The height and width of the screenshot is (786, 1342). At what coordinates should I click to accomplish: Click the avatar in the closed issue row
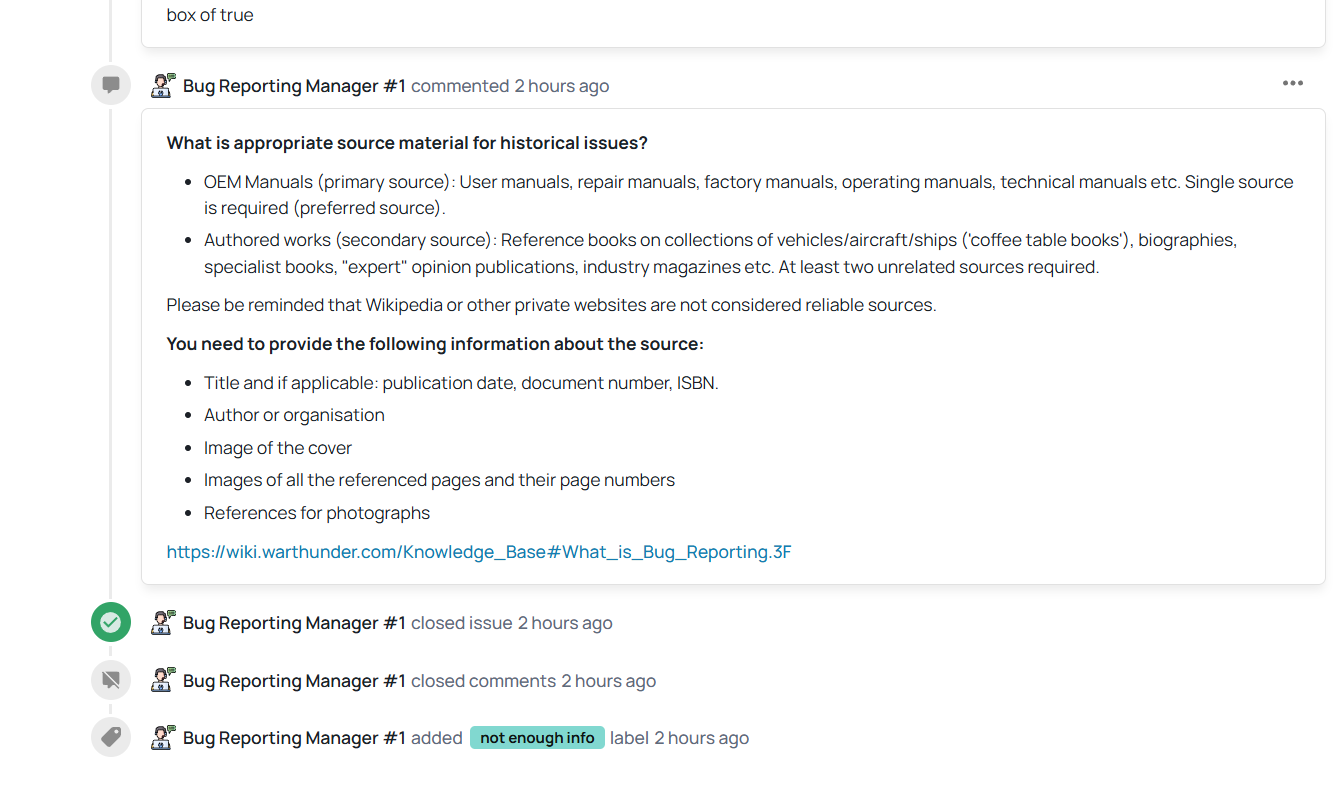(163, 623)
